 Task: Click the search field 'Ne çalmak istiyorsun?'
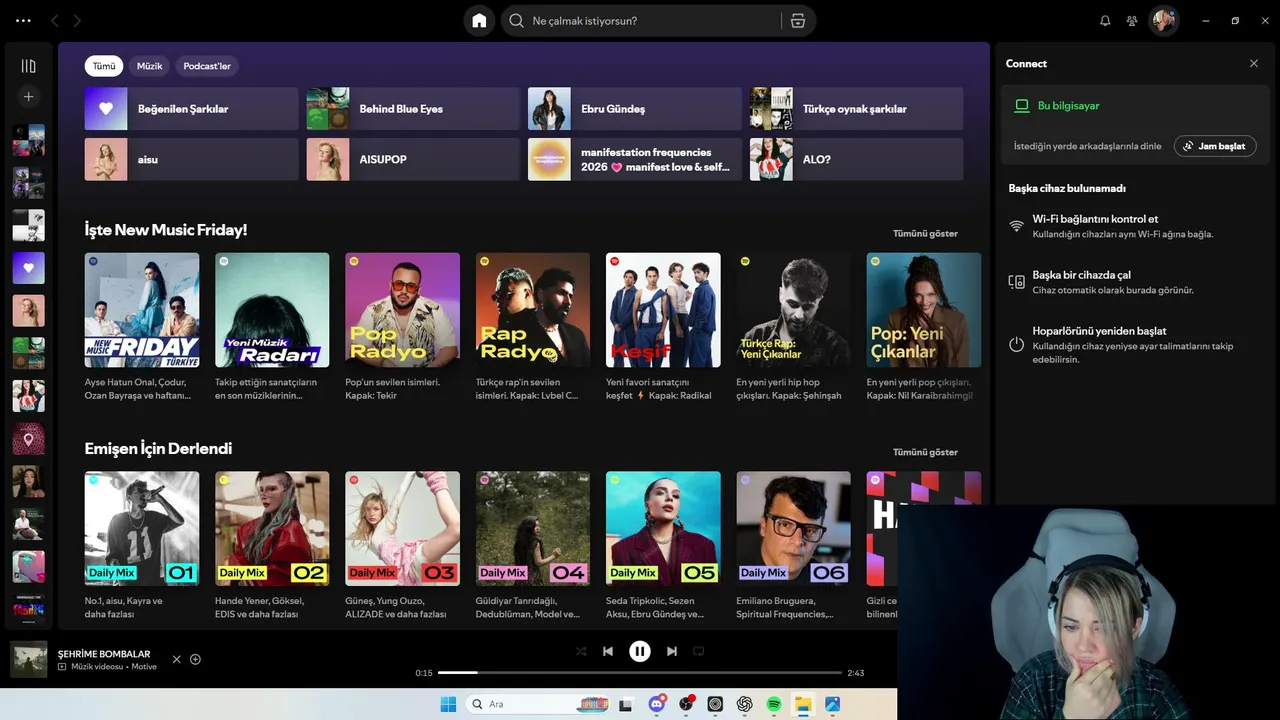click(x=640, y=21)
